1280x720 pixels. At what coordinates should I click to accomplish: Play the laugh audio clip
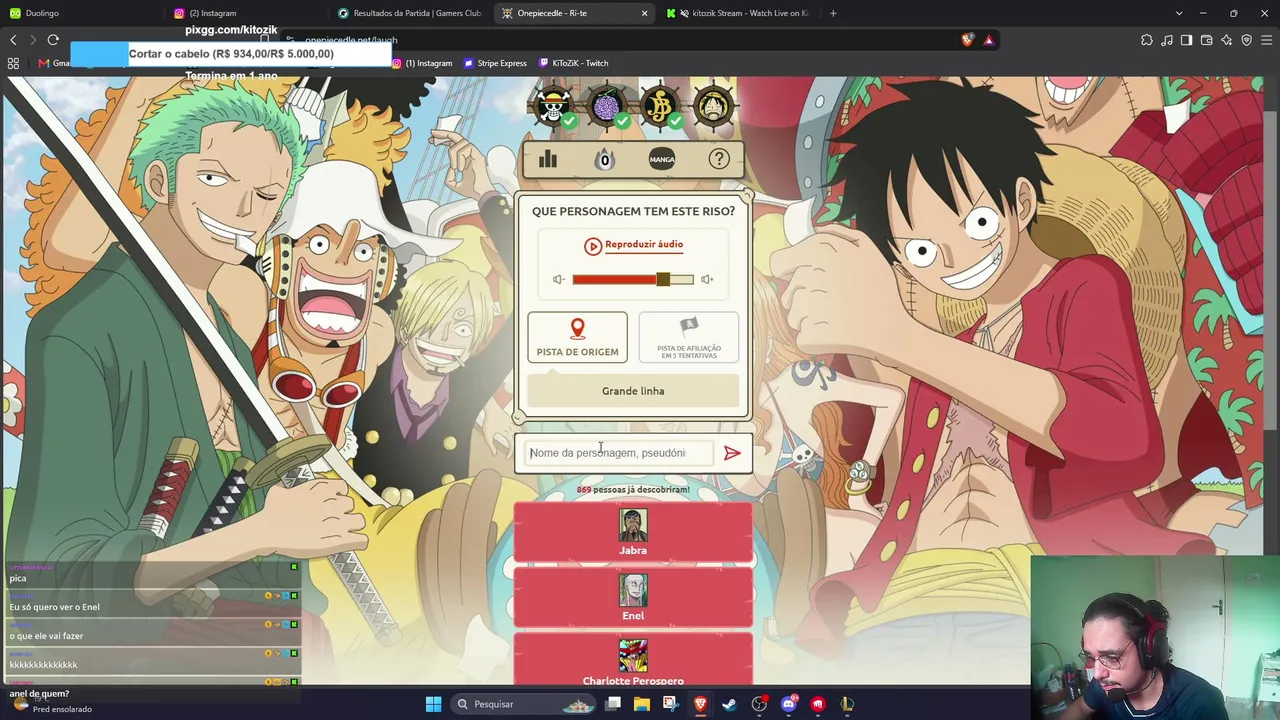point(633,245)
